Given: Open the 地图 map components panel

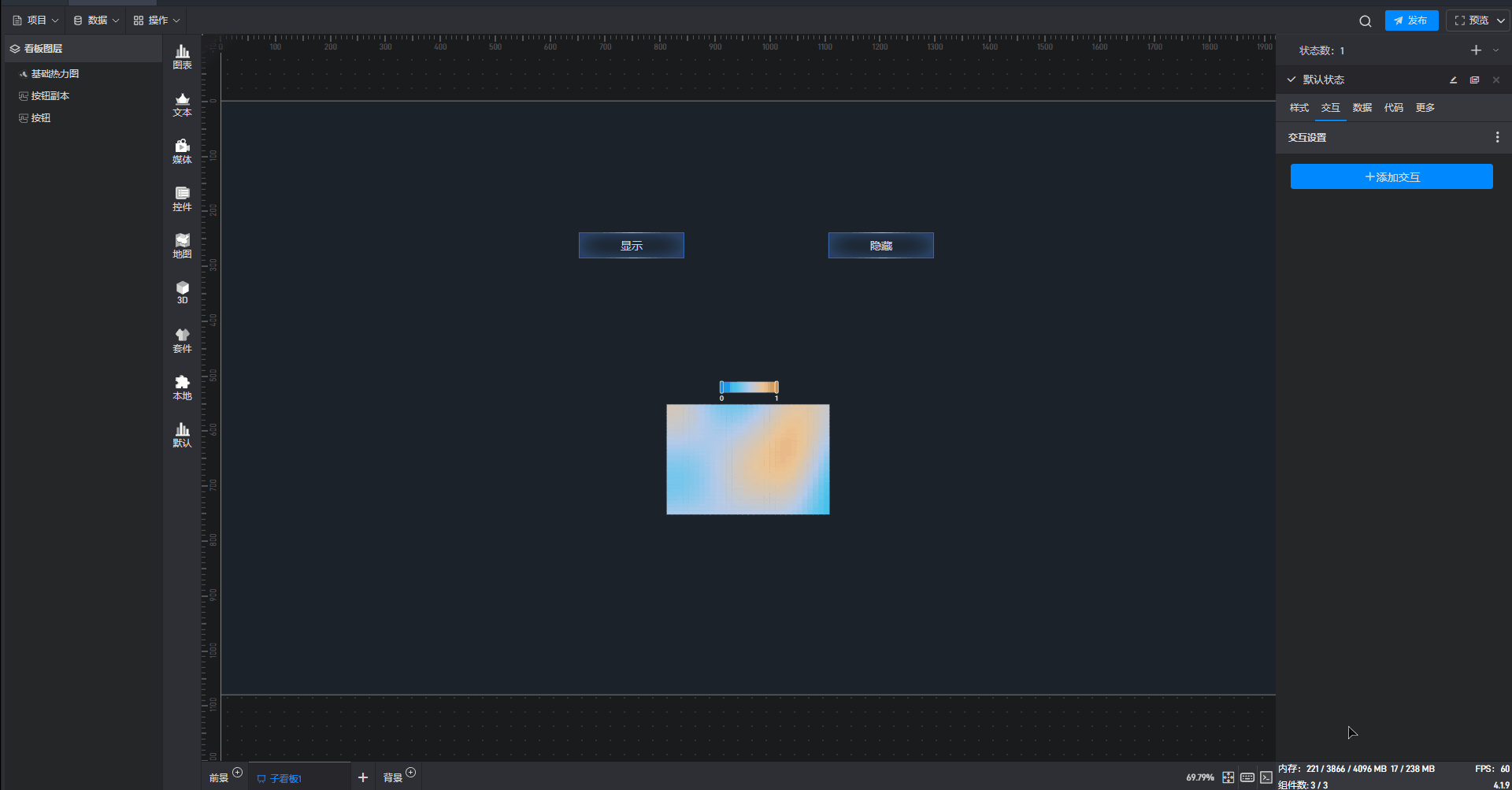Looking at the screenshot, I should click(182, 246).
